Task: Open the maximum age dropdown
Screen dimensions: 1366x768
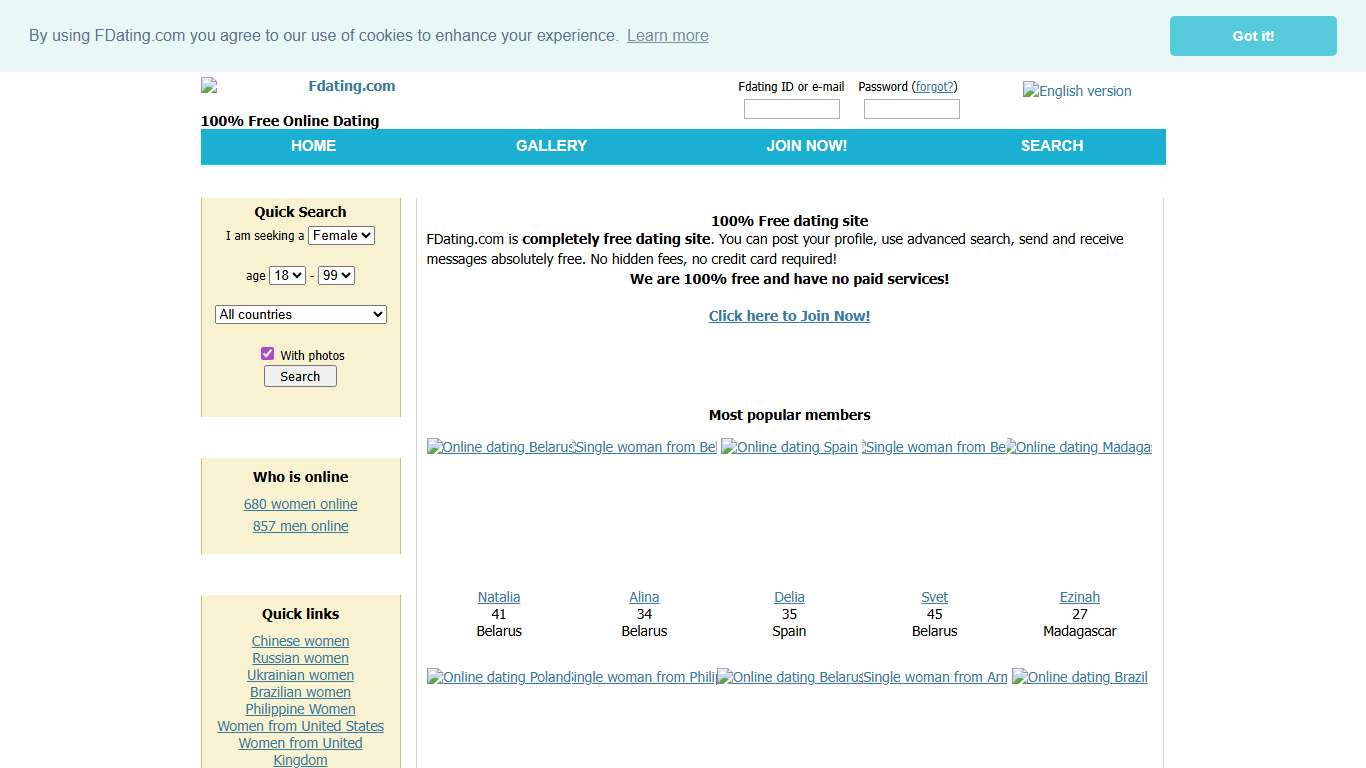Action: (x=336, y=276)
